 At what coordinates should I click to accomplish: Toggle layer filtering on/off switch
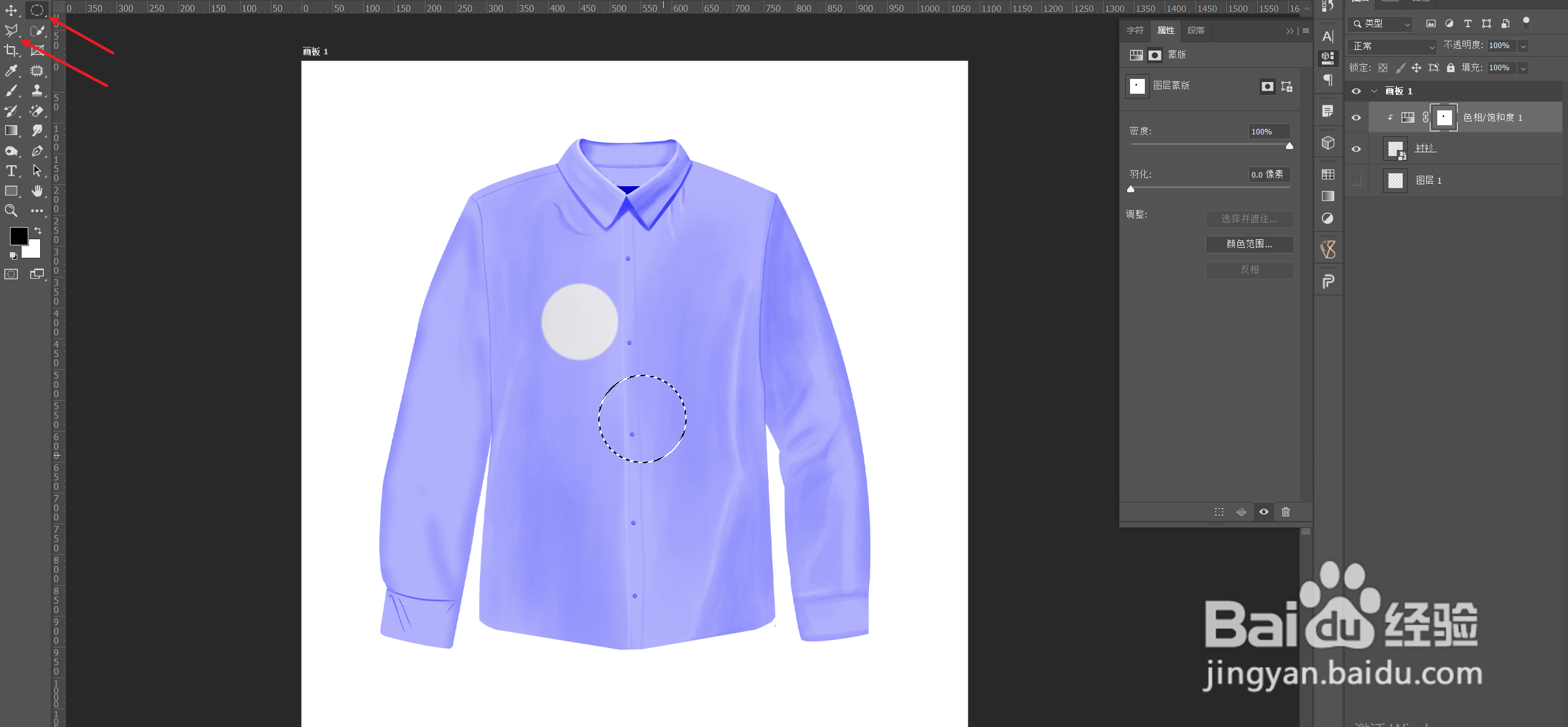[1526, 23]
